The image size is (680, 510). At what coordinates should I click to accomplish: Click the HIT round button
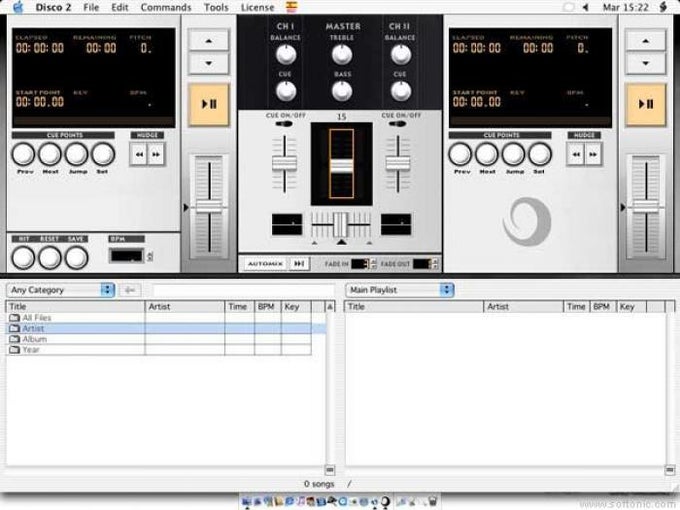23,258
